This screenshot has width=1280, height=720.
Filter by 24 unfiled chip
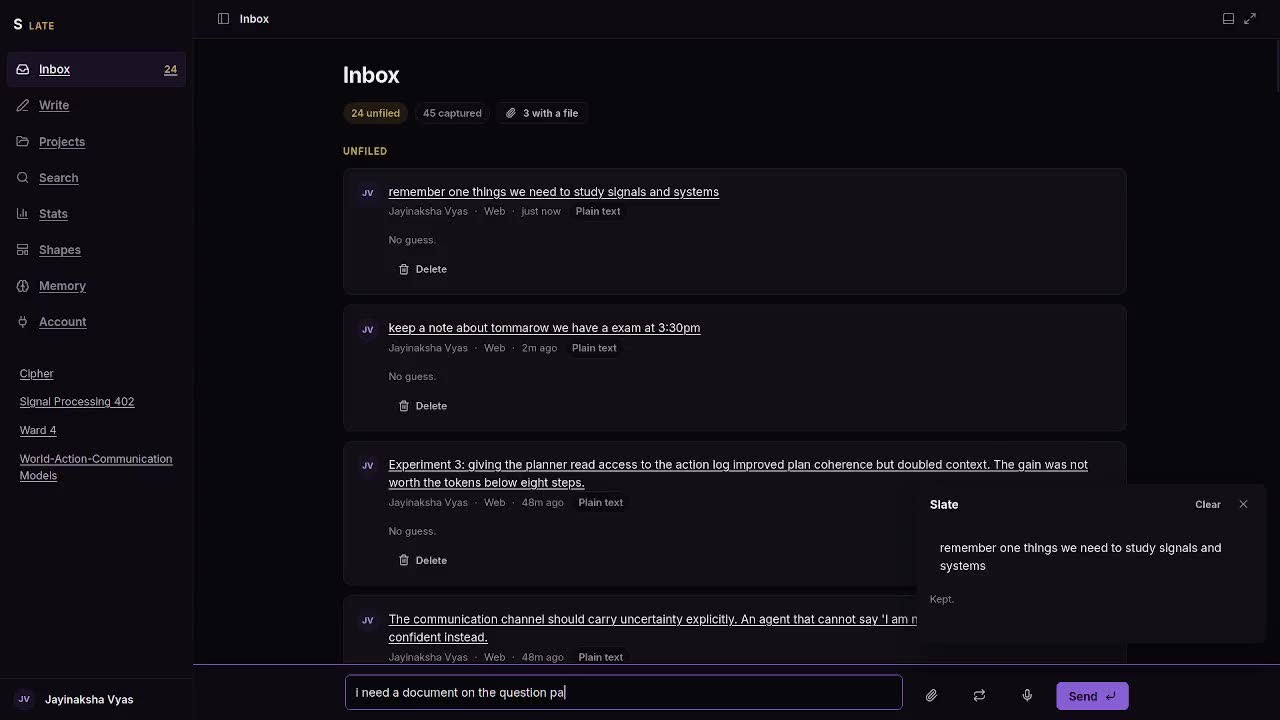pyautogui.click(x=375, y=113)
